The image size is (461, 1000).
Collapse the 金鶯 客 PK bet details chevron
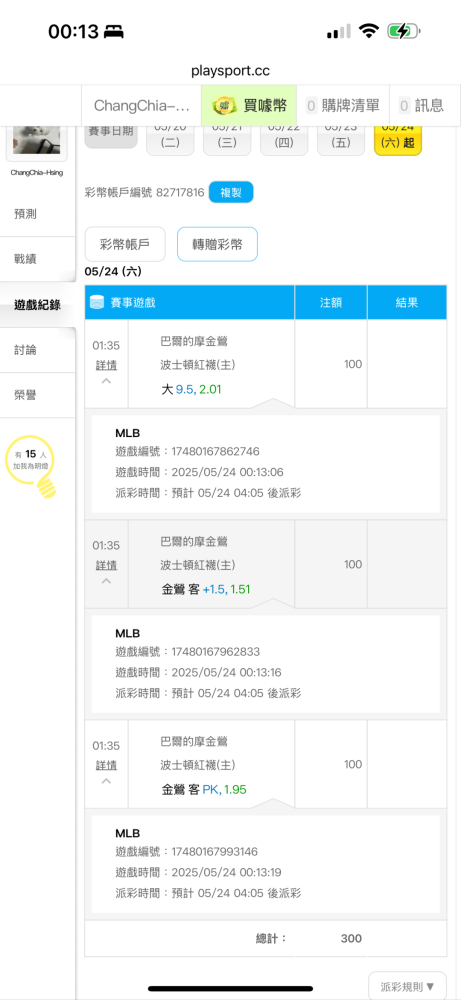click(x=106, y=781)
